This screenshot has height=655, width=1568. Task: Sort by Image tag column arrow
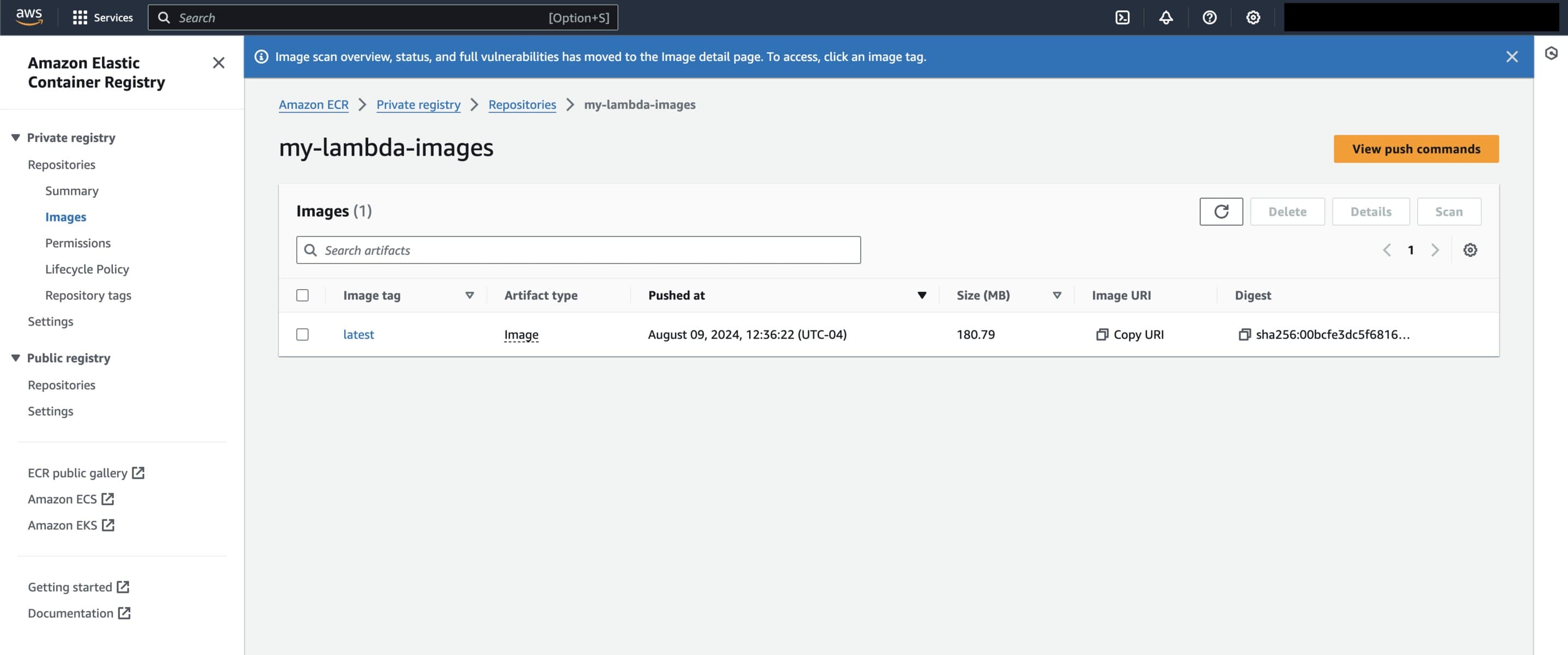469,295
